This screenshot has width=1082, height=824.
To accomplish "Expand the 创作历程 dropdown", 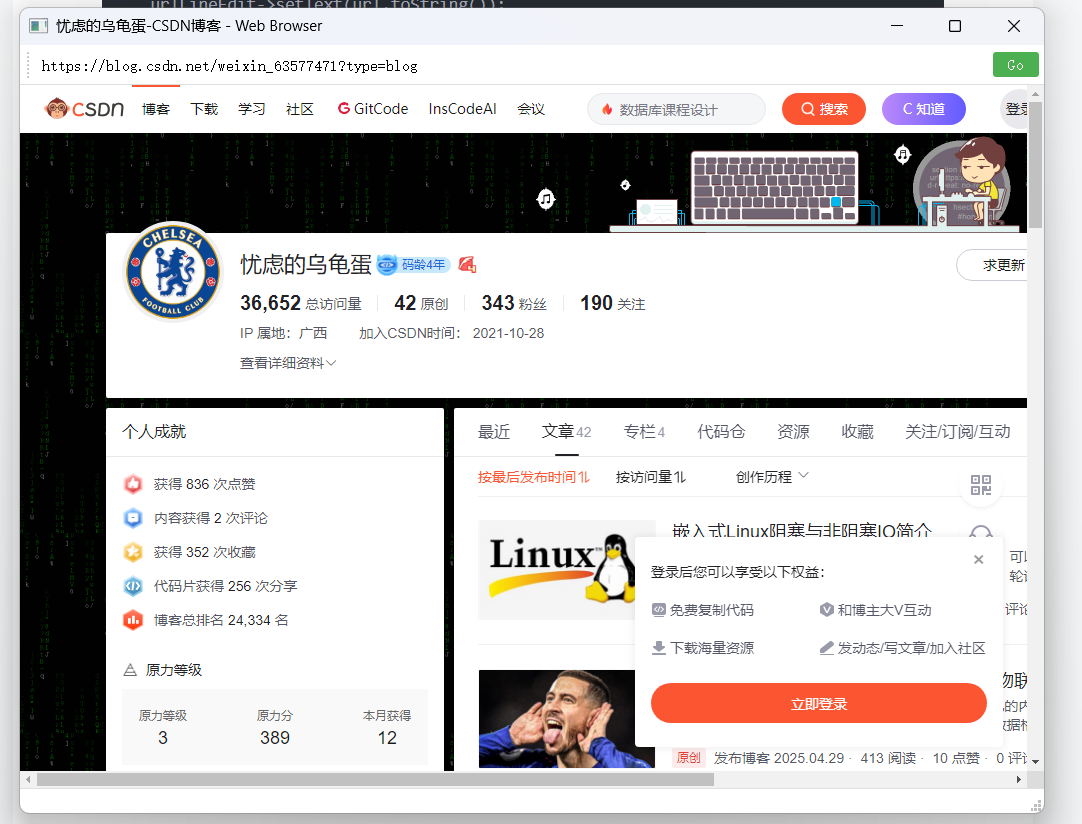I will coord(772,477).
